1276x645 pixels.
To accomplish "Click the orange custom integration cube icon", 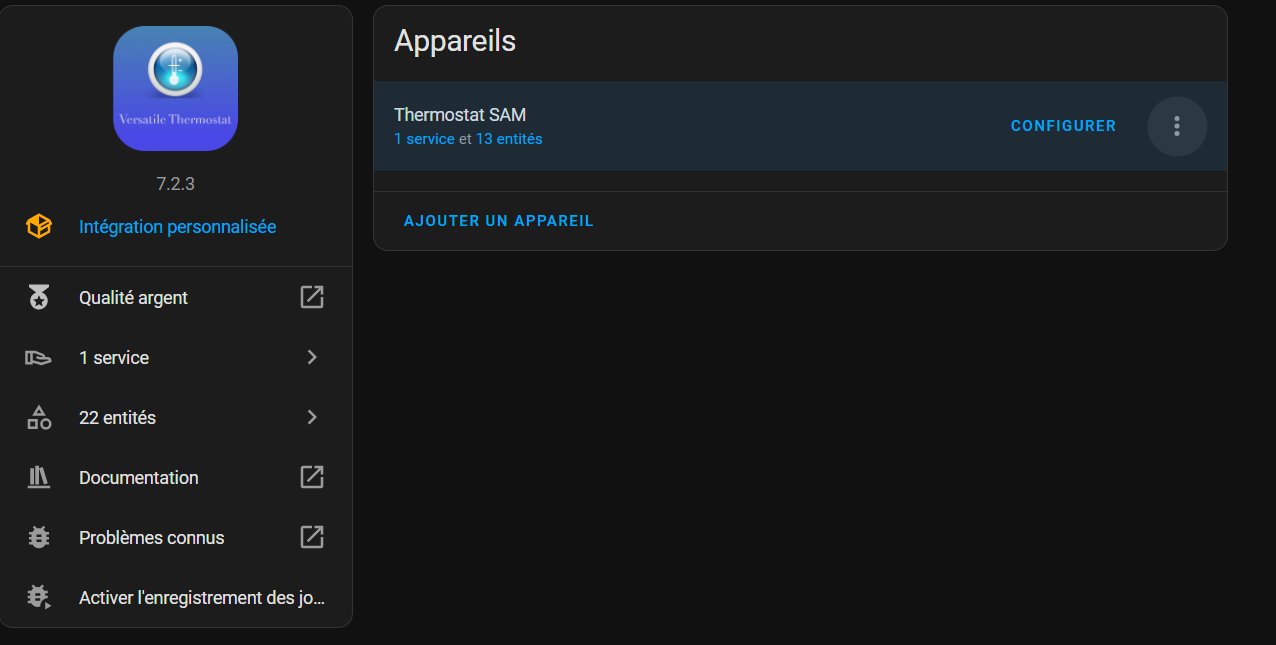I will pos(39,227).
